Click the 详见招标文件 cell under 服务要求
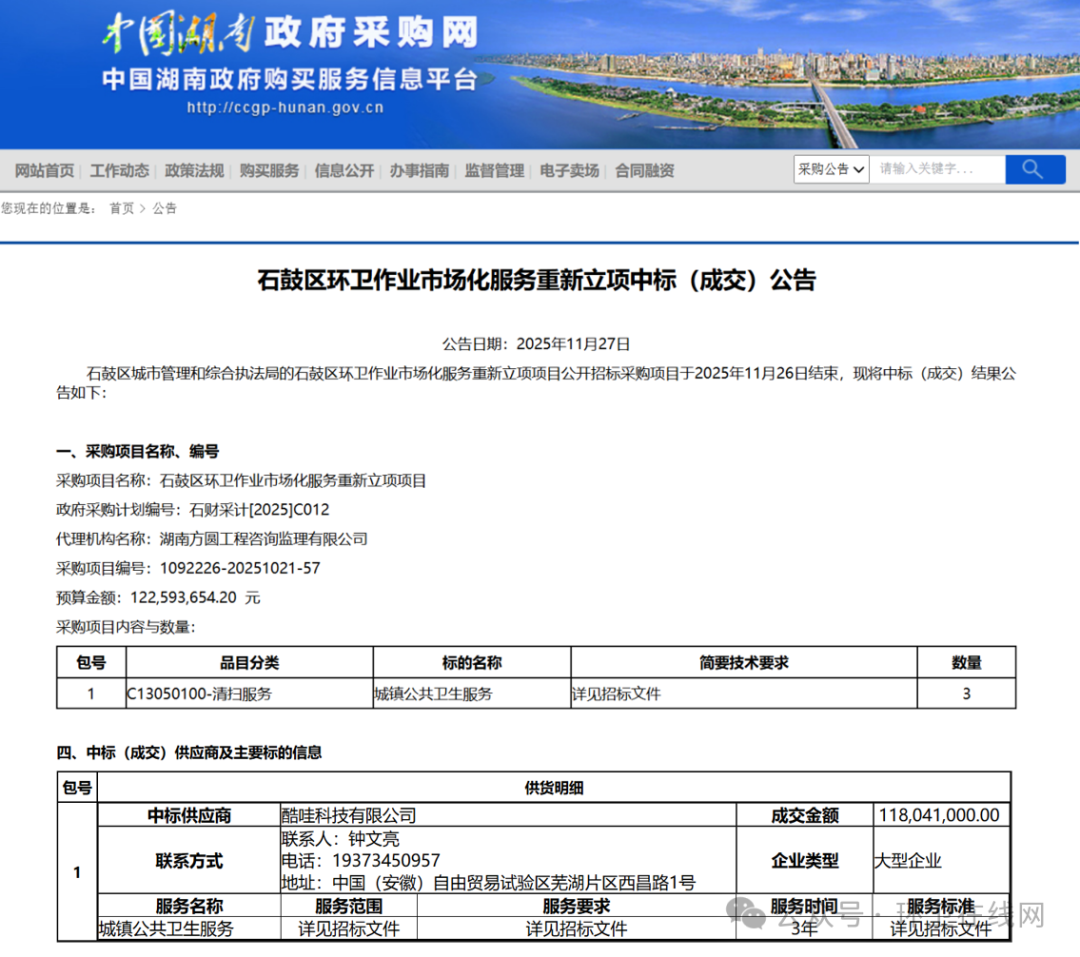 (x=577, y=929)
